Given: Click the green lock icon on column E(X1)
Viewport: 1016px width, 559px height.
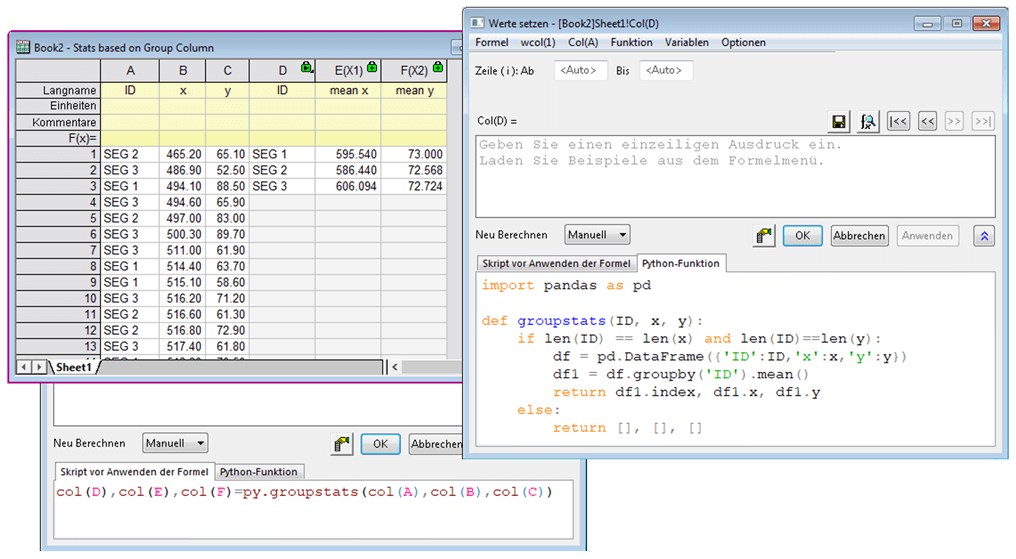Looking at the screenshot, I should click(372, 67).
